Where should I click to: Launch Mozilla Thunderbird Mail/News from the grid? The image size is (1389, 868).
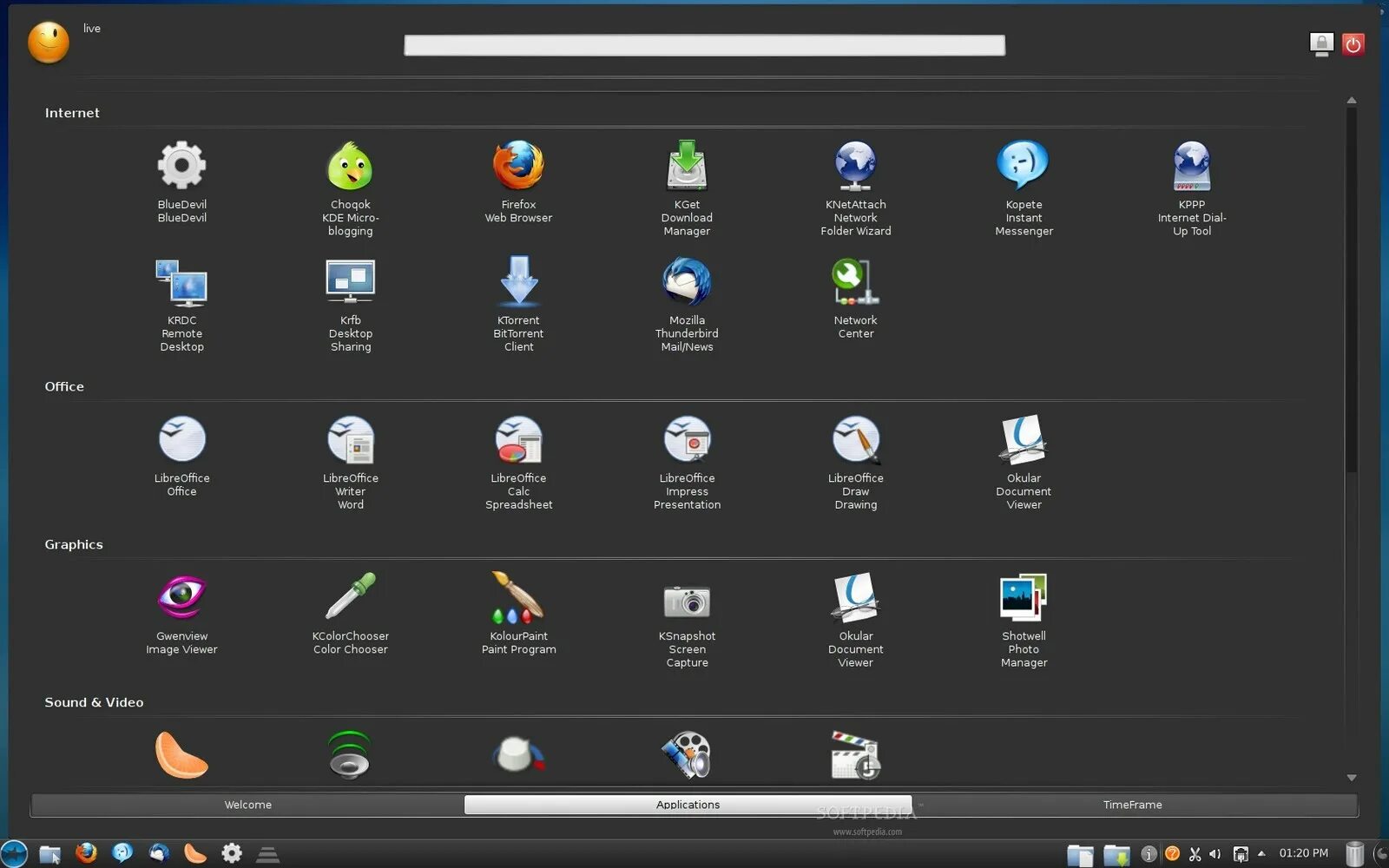point(687,304)
